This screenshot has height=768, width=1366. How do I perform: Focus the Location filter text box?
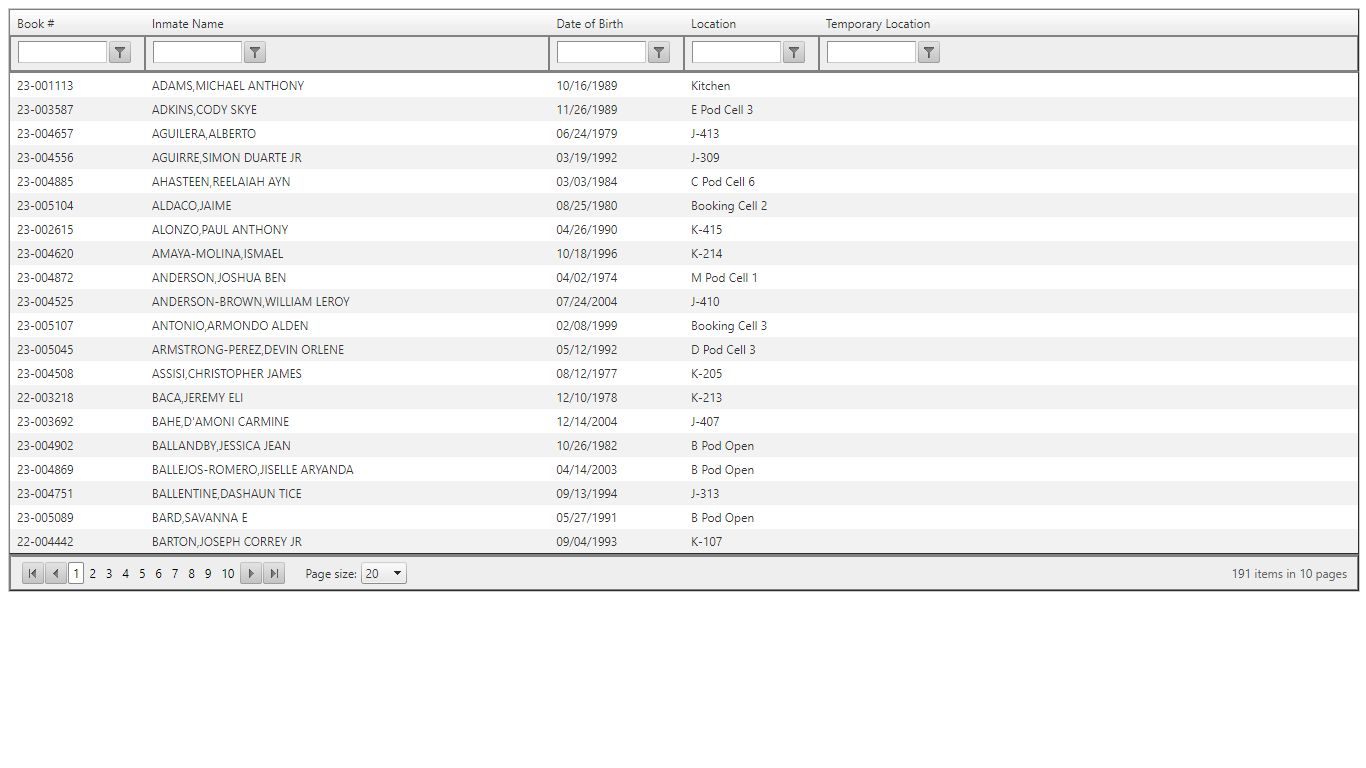pyautogui.click(x=736, y=52)
